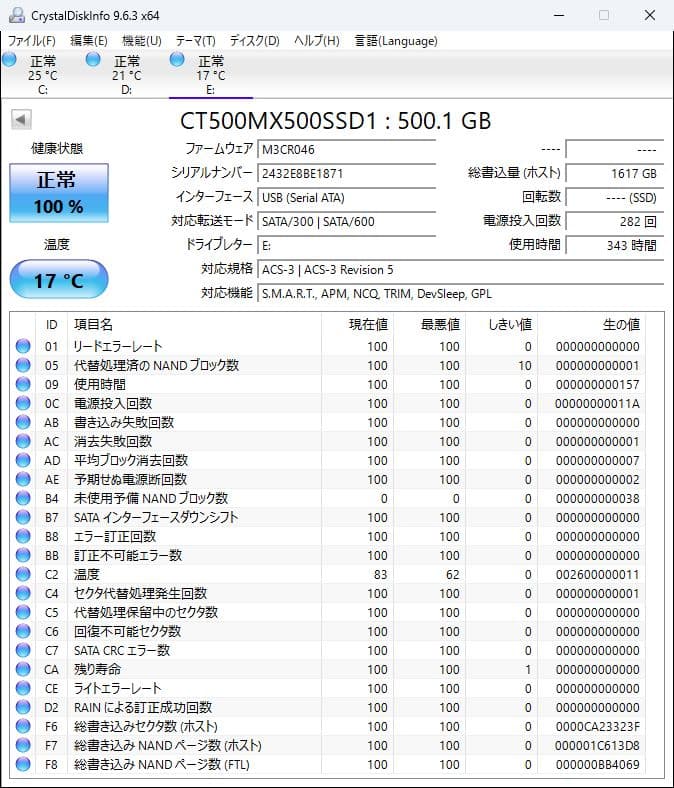
Task: Open the ディスク(D) menu
Action: [254, 41]
